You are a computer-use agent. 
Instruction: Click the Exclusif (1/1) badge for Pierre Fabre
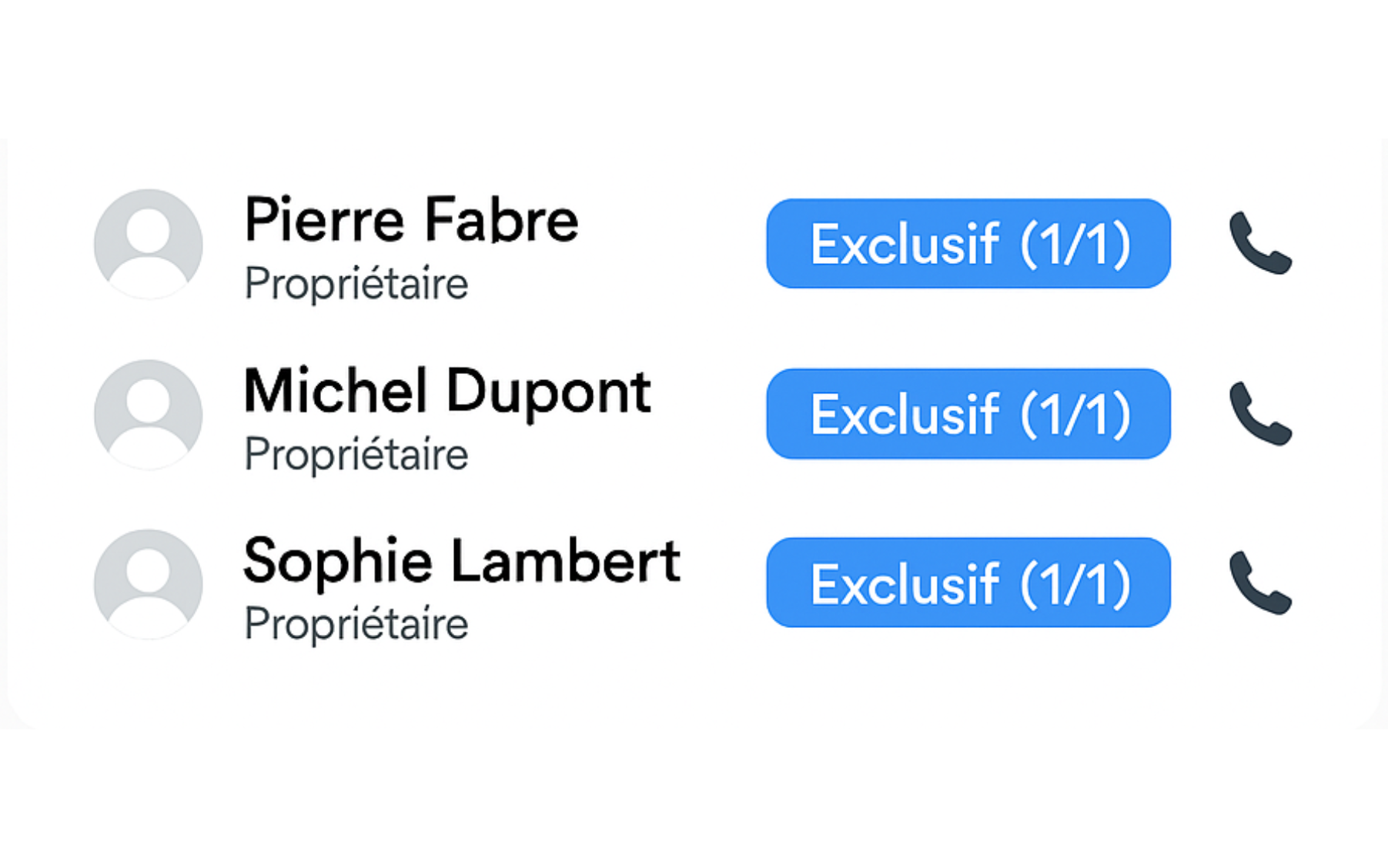(x=968, y=243)
